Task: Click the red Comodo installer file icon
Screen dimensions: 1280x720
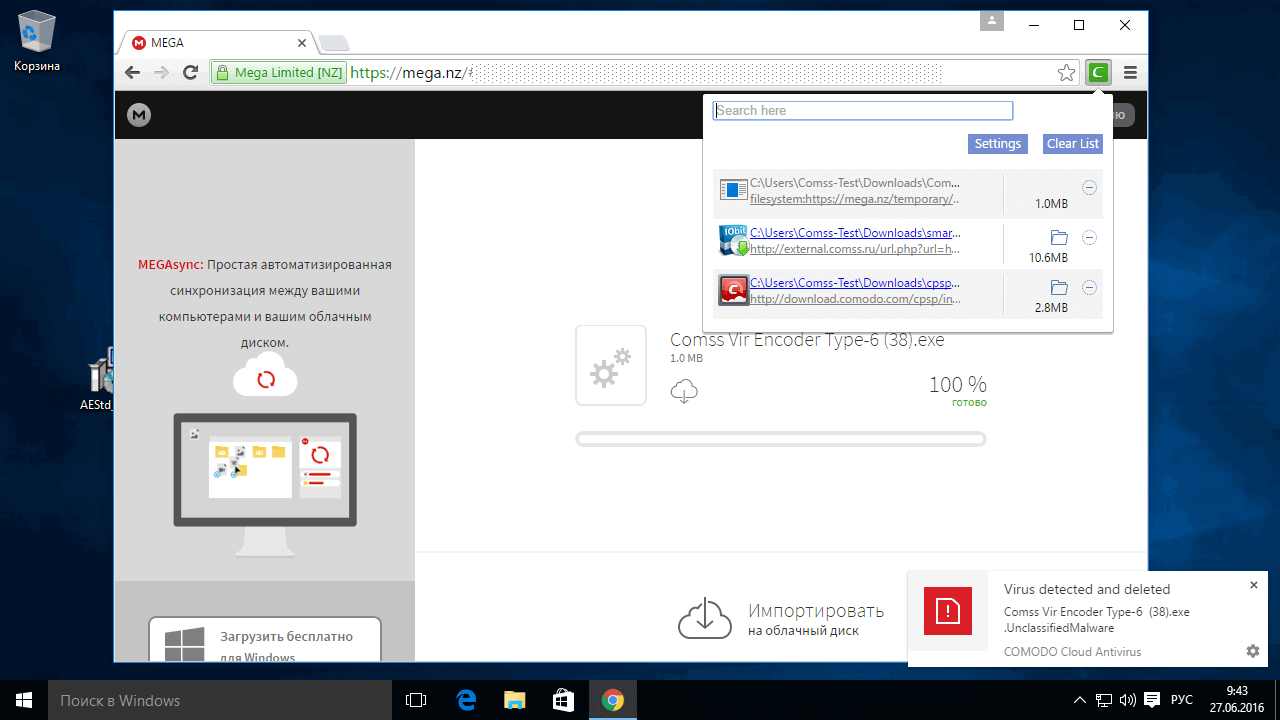Action: [x=734, y=290]
